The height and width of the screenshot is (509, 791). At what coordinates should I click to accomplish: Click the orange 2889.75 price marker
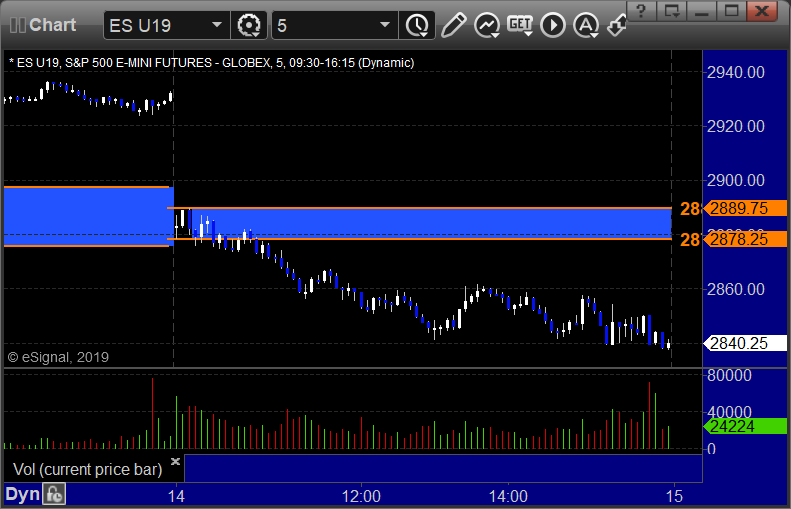(745, 208)
